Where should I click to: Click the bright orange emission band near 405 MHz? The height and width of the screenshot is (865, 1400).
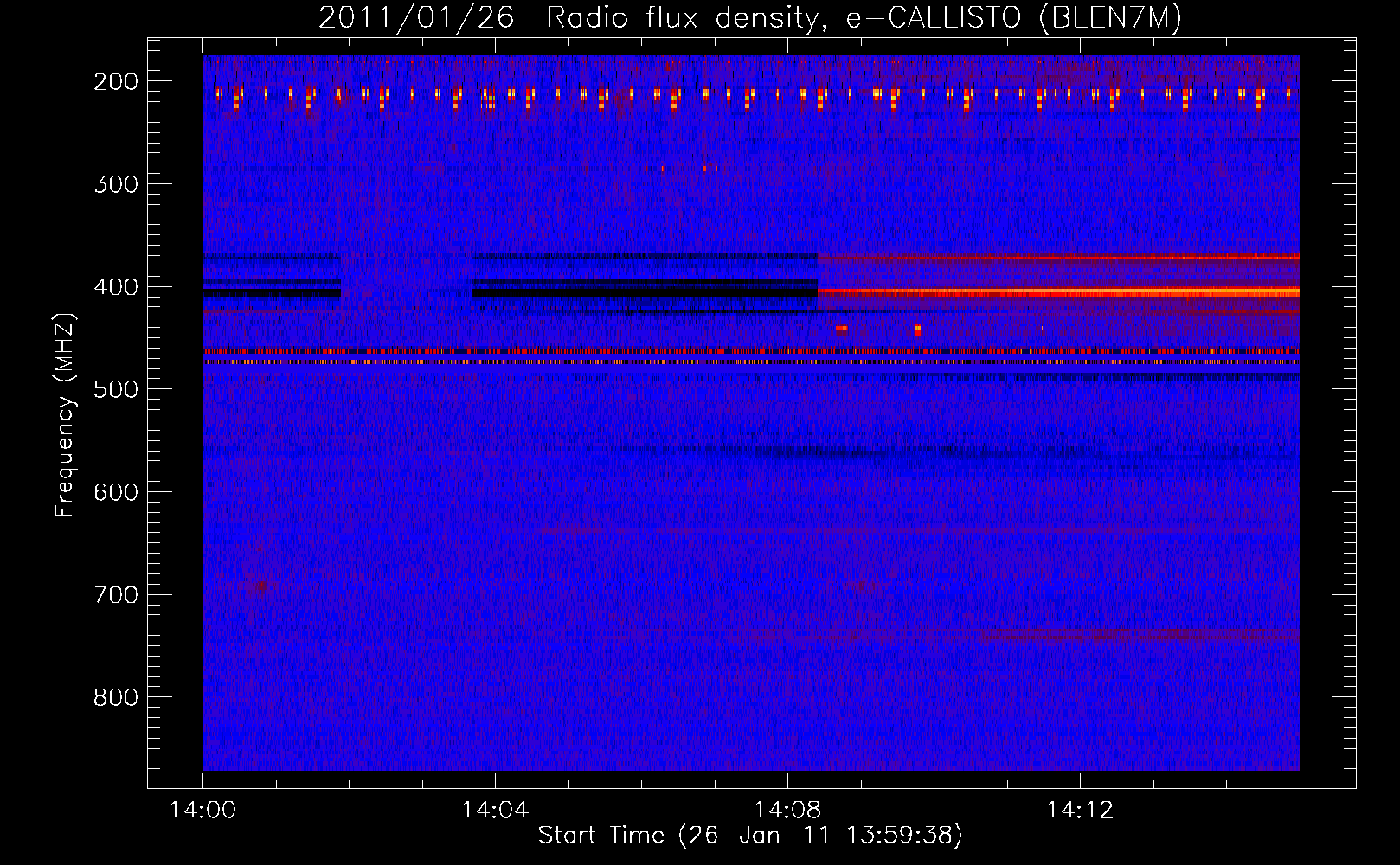tap(1058, 292)
